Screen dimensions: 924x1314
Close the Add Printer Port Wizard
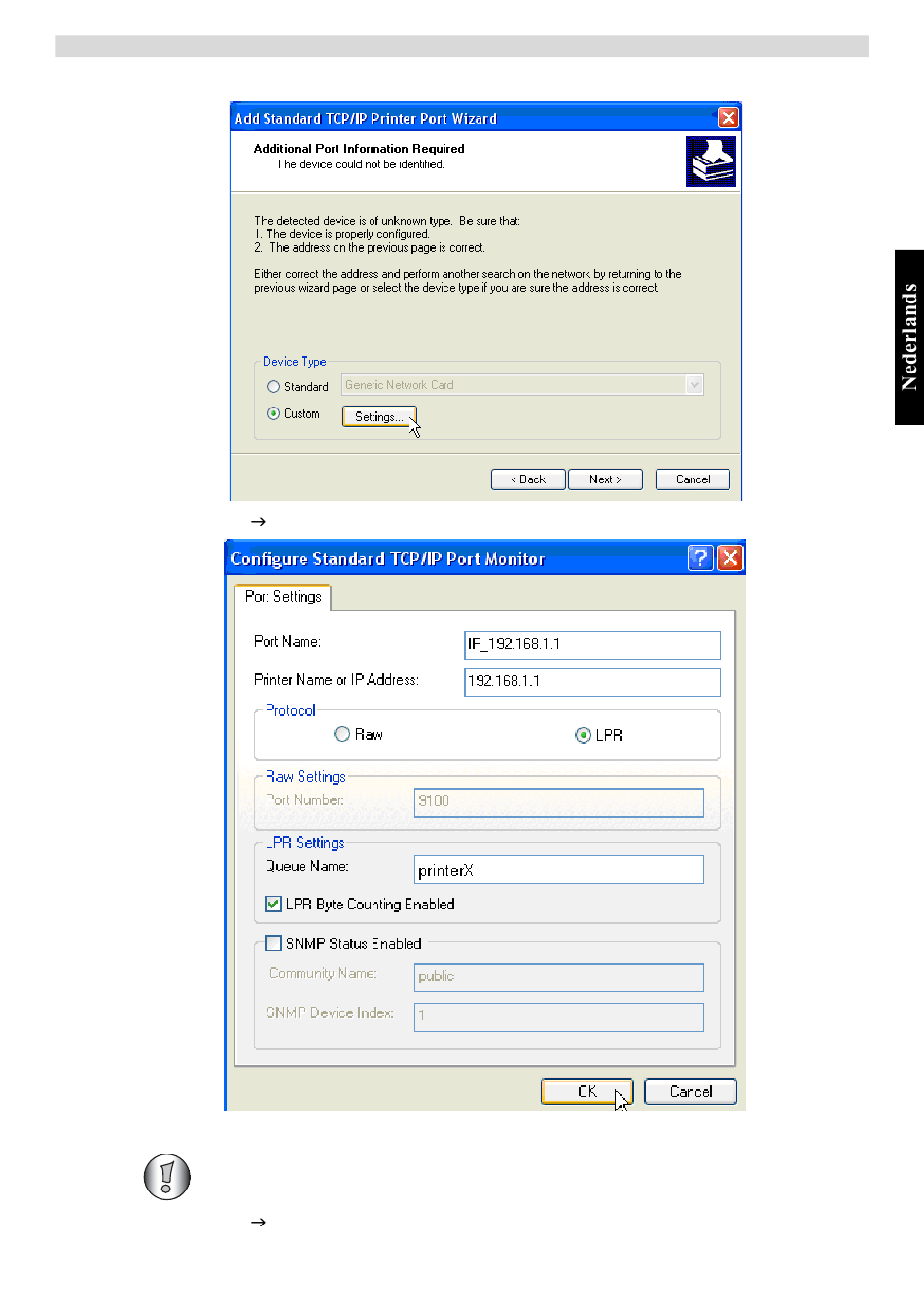coord(728,118)
